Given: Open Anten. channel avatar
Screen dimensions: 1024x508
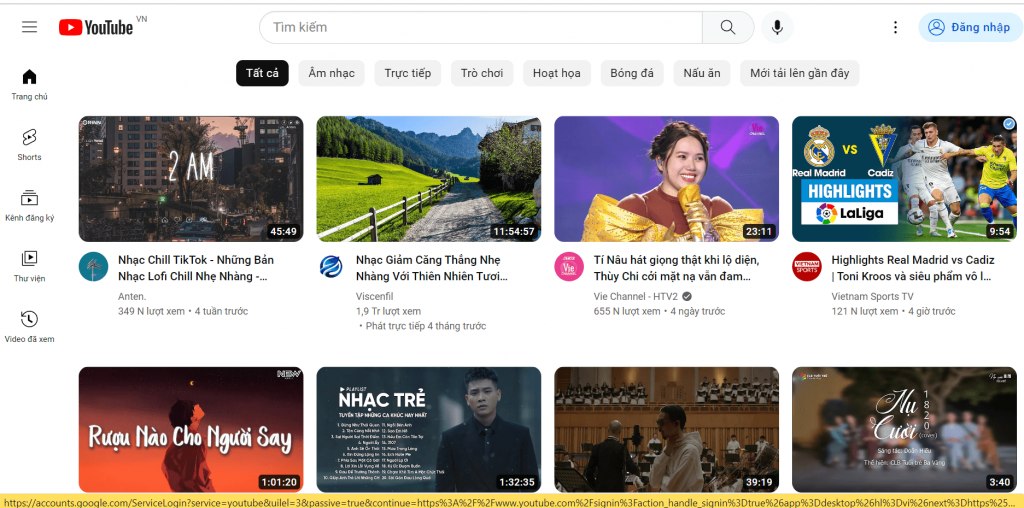Looking at the screenshot, I should [x=93, y=266].
